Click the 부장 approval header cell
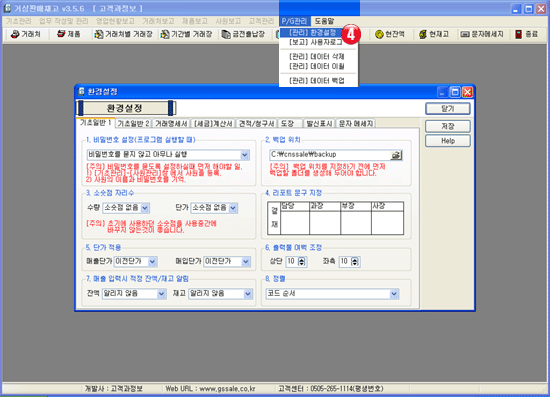Viewport: 550px width, 397px height. click(356, 207)
